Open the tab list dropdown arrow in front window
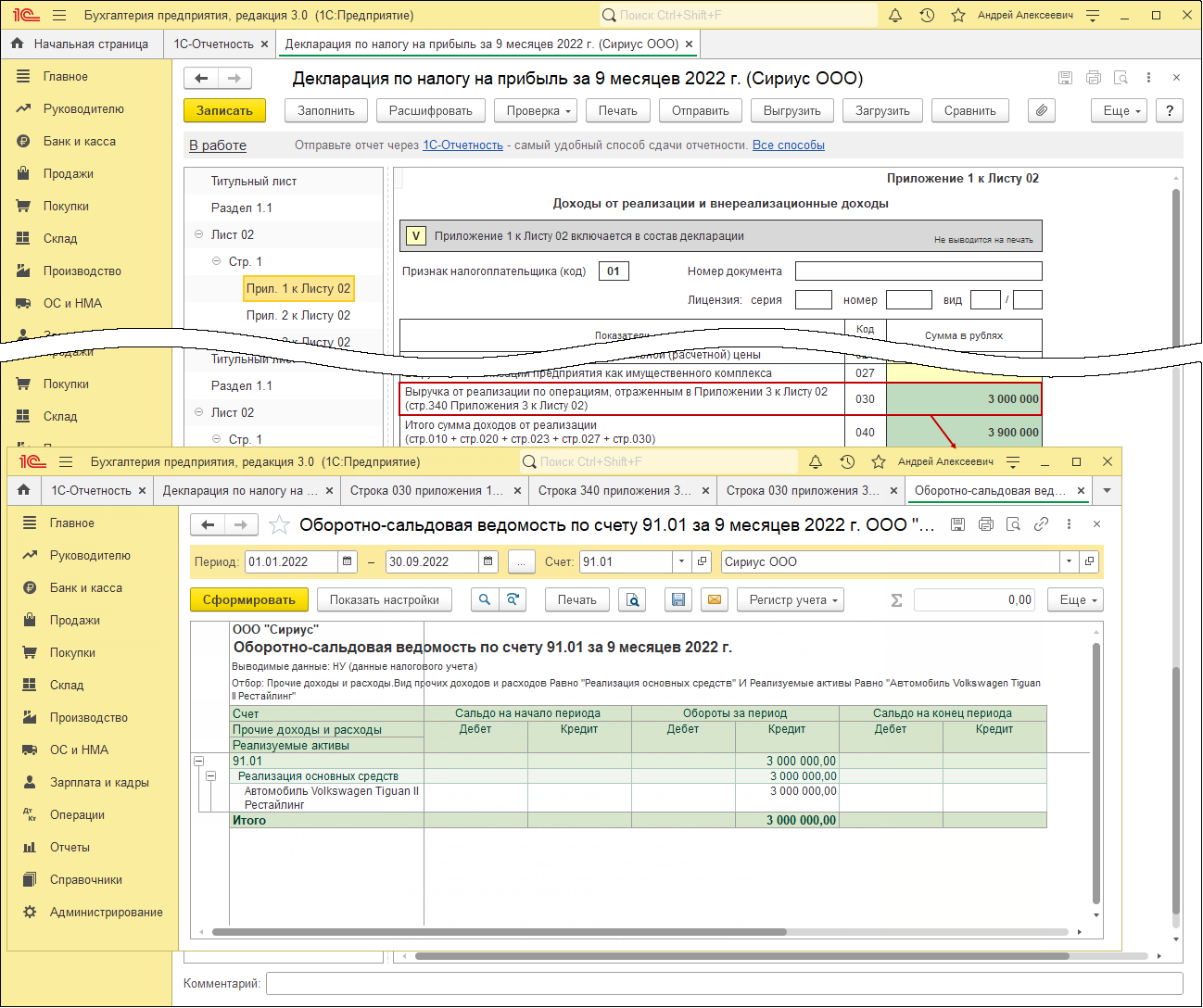The image size is (1203, 1008). [1107, 490]
